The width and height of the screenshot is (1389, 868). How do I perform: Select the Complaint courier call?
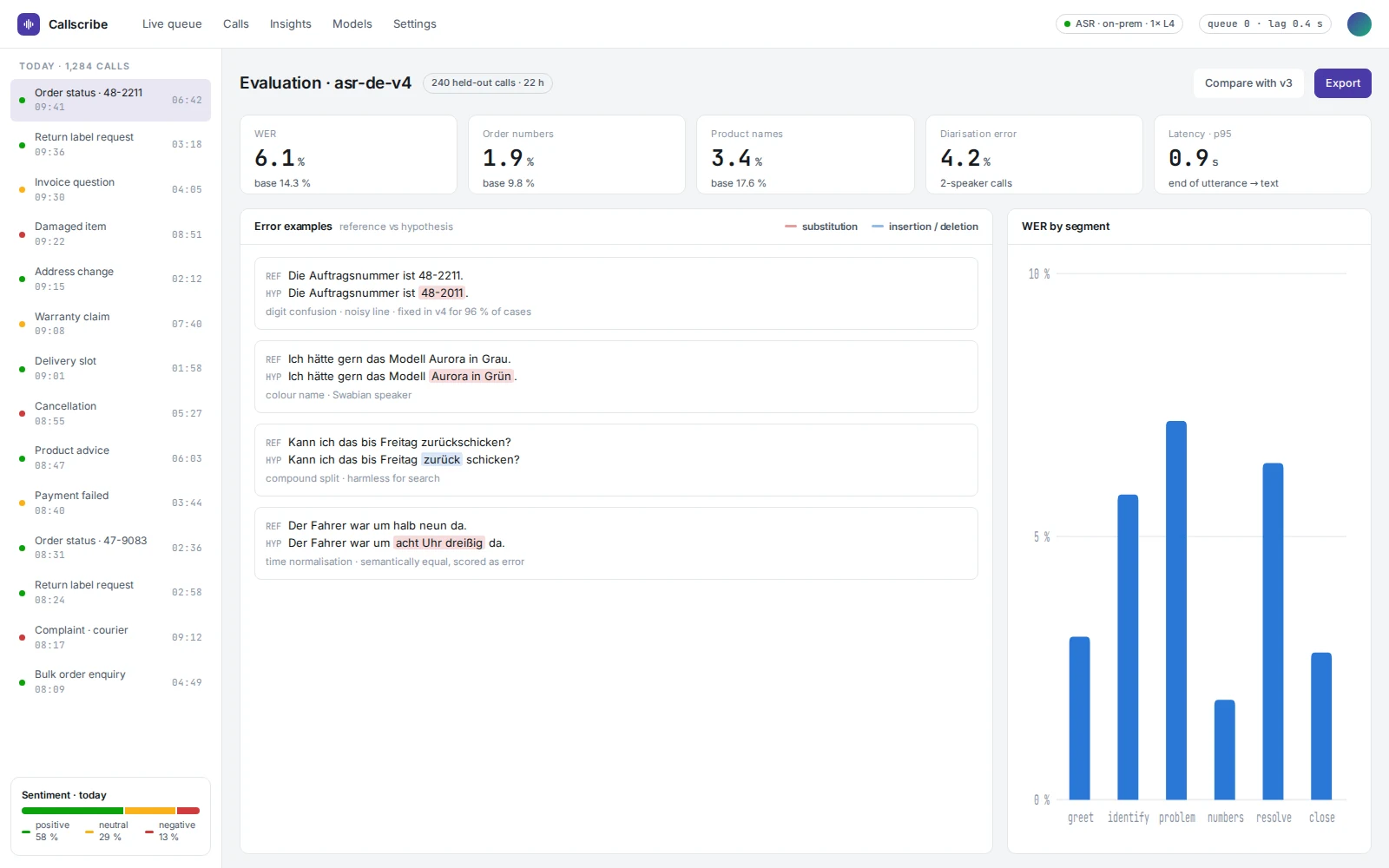coord(110,637)
